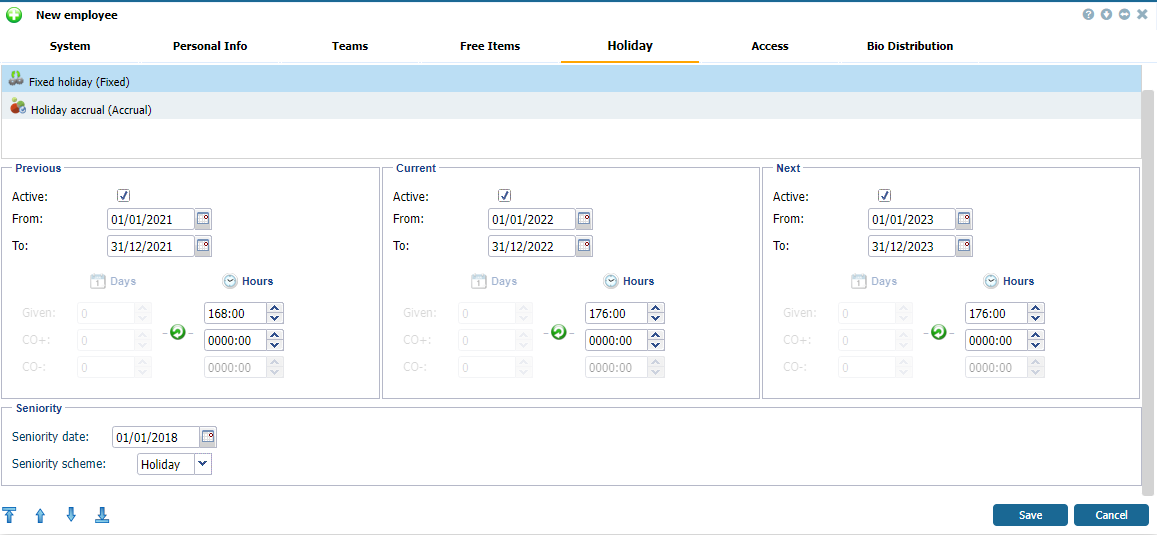Disable Active checkbox in Next section
The height and width of the screenshot is (535, 1157).
[884, 196]
